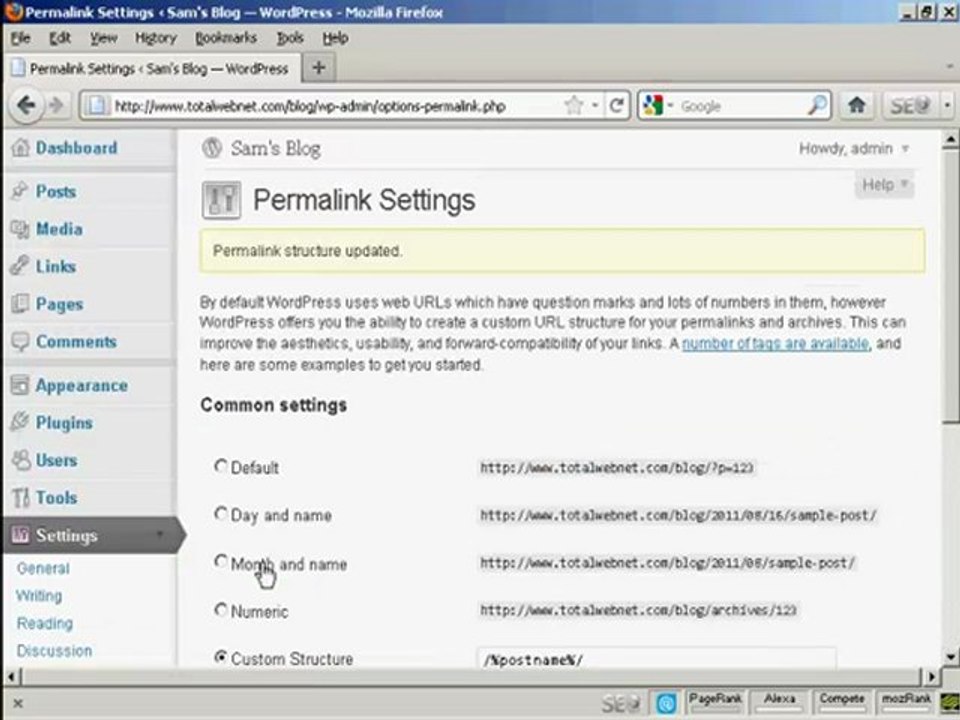
Task: Open the File menu
Action: (20, 38)
